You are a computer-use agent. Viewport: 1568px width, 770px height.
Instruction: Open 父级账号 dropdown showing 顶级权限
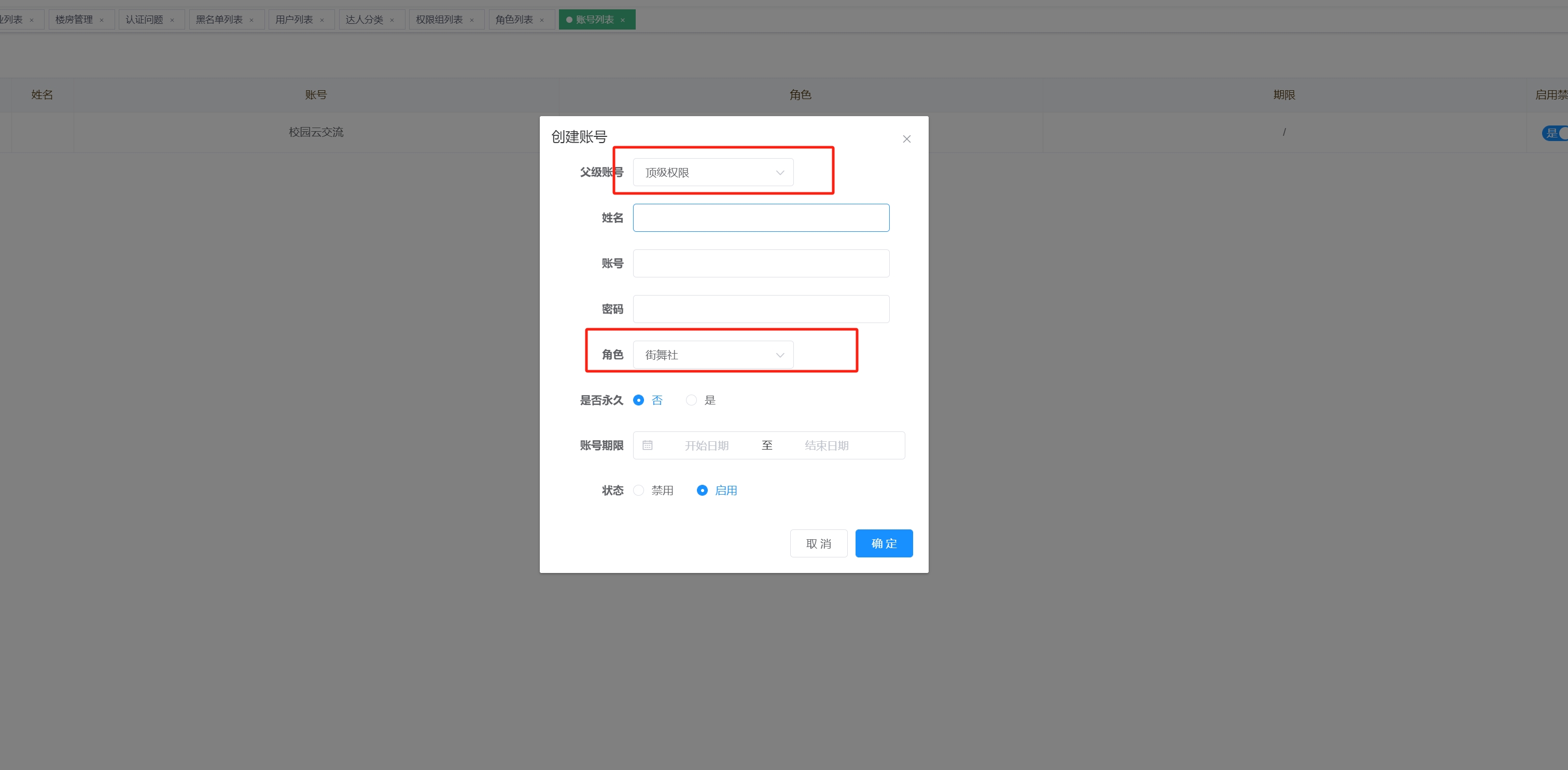pyautogui.click(x=713, y=172)
